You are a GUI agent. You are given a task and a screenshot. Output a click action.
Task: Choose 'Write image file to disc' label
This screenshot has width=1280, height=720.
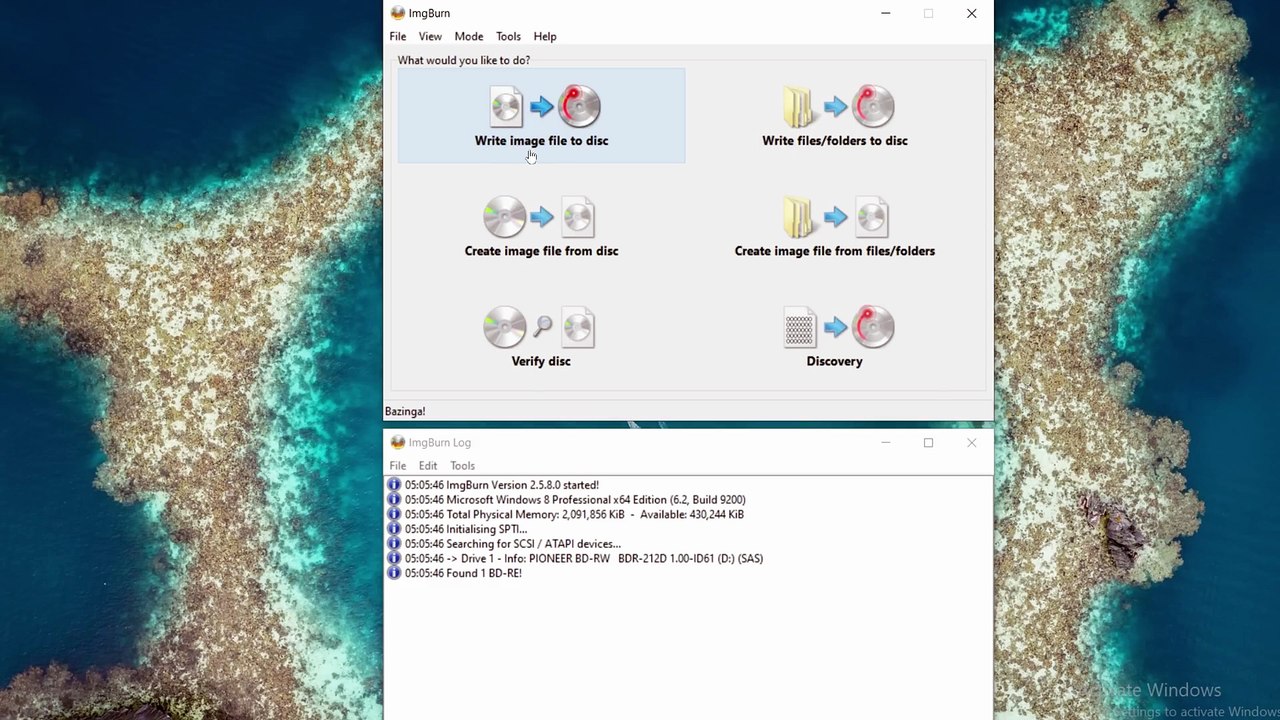point(541,141)
